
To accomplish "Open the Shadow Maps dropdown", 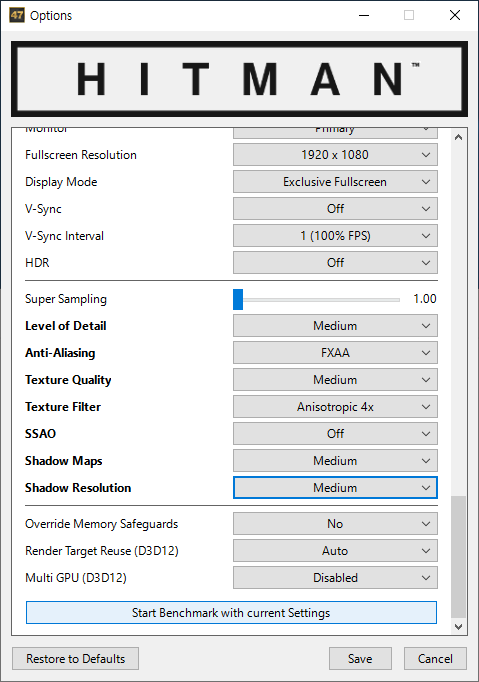I will point(335,461).
